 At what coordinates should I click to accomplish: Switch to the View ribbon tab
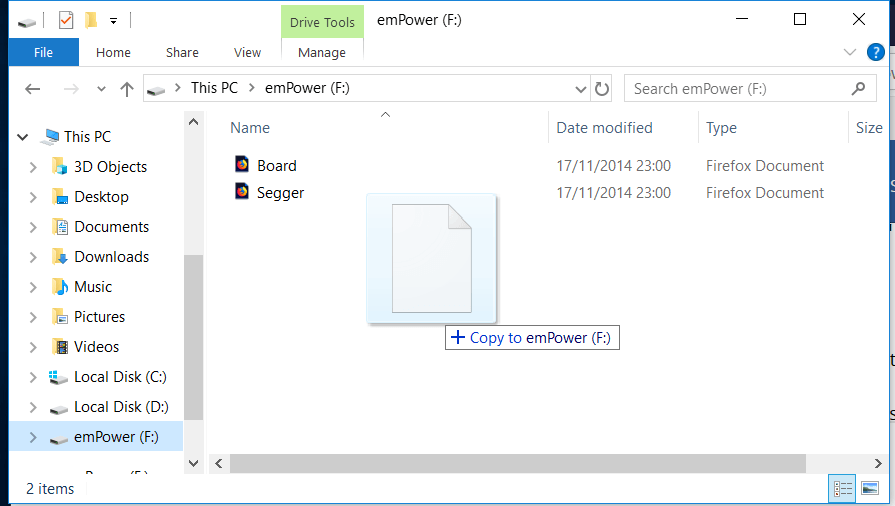tap(247, 53)
